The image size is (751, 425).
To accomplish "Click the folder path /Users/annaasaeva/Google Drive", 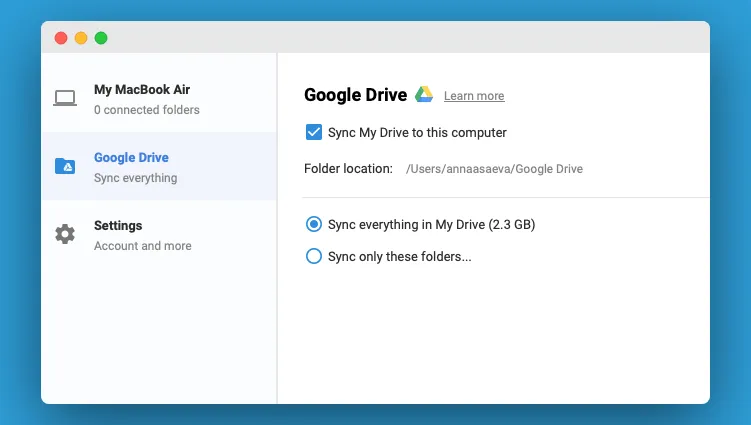I will pyautogui.click(x=494, y=169).
